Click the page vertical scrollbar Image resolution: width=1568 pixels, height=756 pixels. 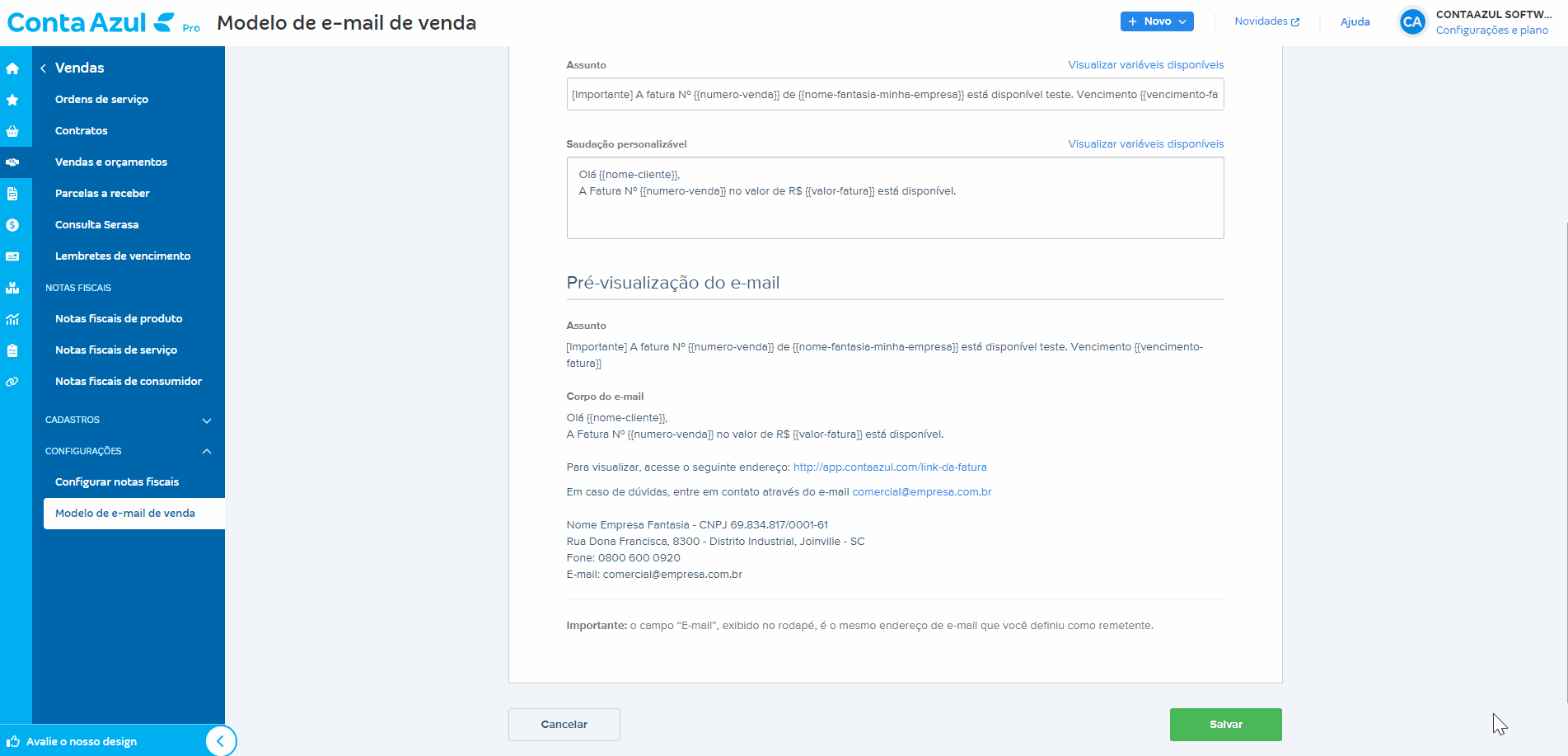(x=1565, y=462)
